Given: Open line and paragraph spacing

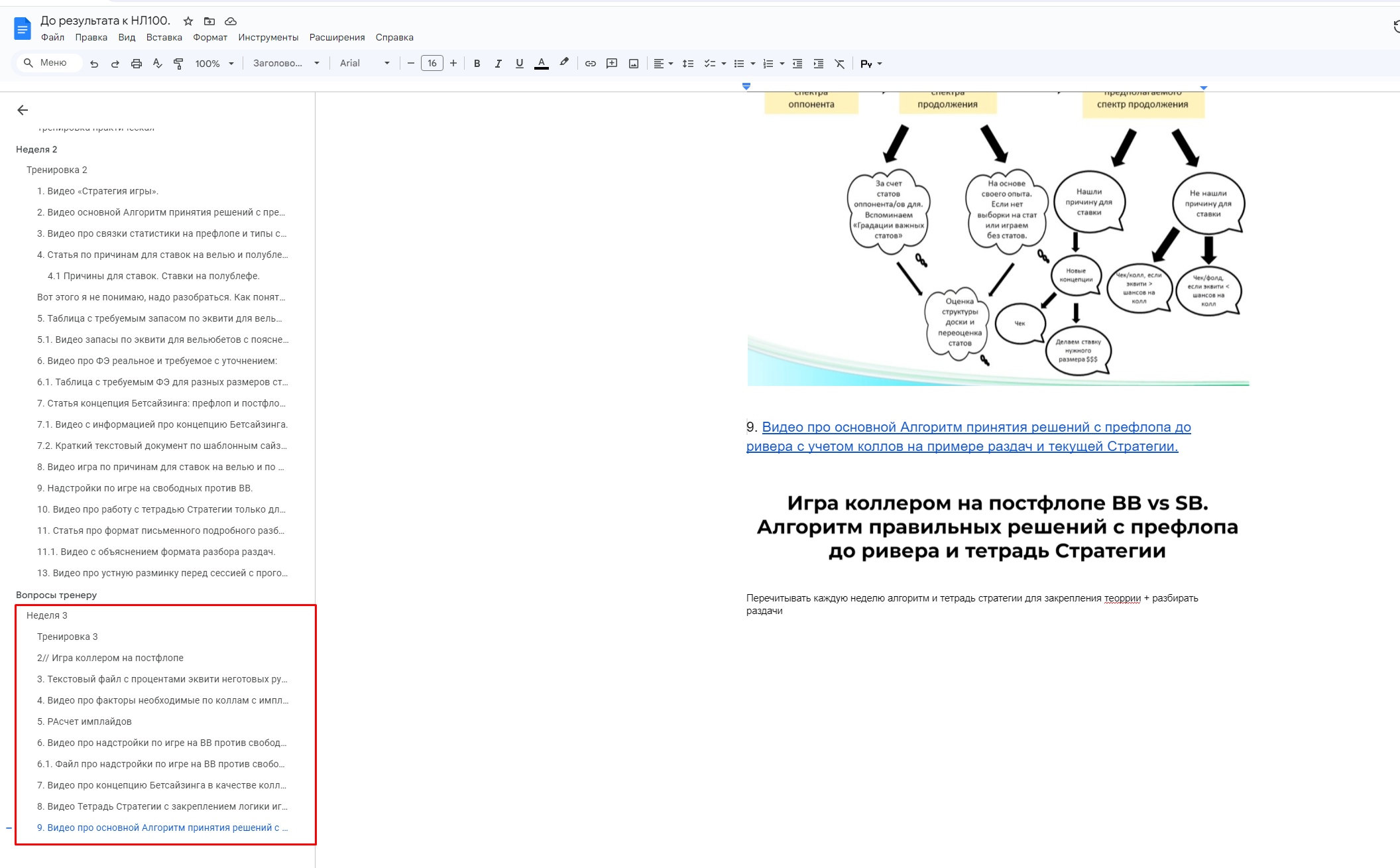Looking at the screenshot, I should click(688, 64).
